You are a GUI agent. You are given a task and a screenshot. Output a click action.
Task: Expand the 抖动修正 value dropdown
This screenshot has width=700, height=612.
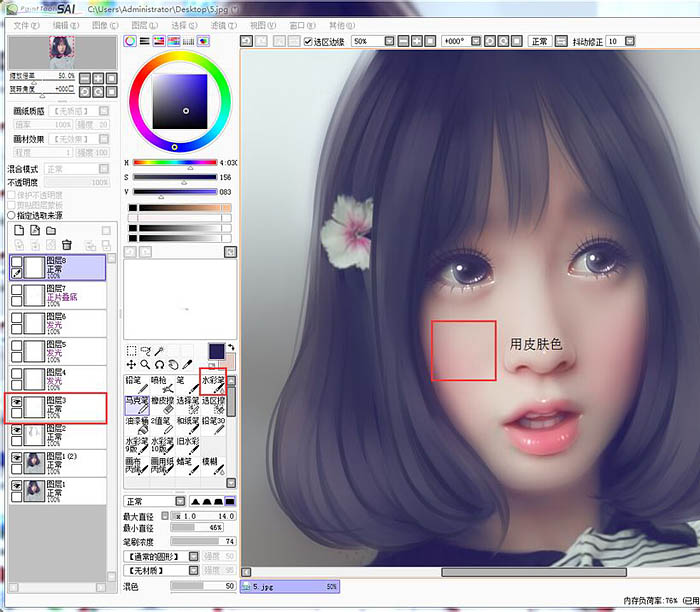click(x=627, y=42)
